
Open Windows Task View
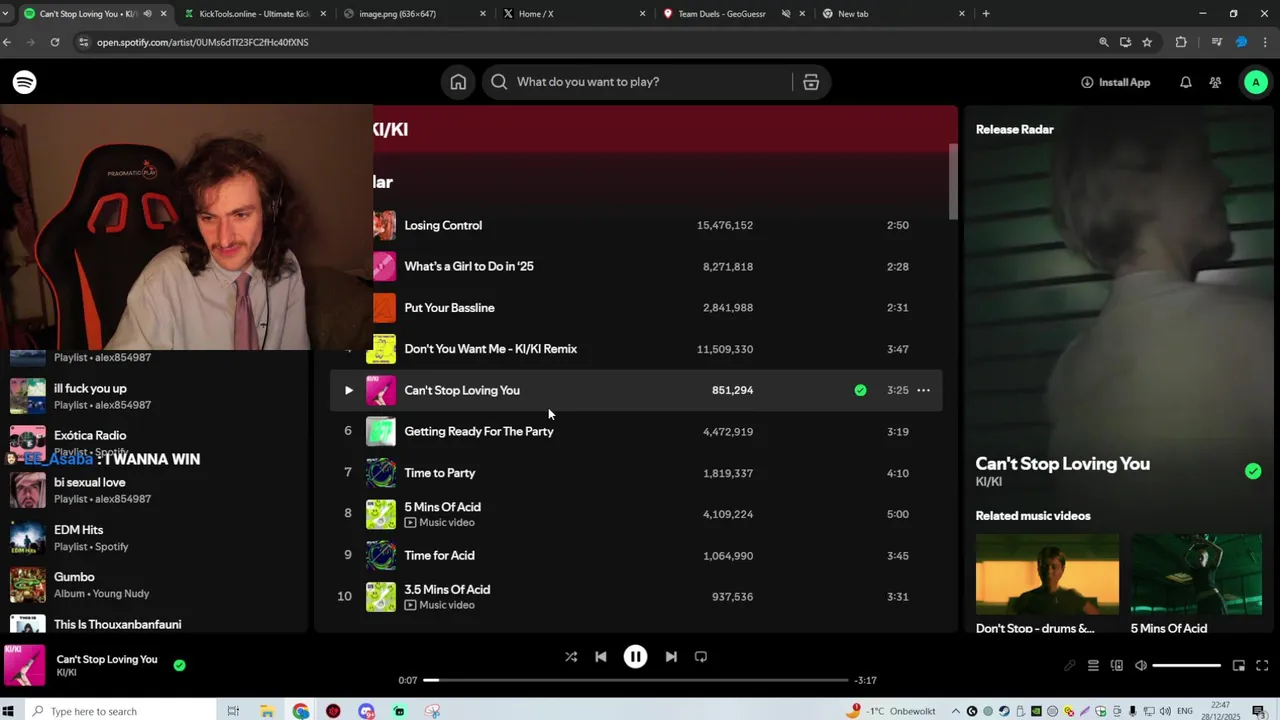coord(233,711)
